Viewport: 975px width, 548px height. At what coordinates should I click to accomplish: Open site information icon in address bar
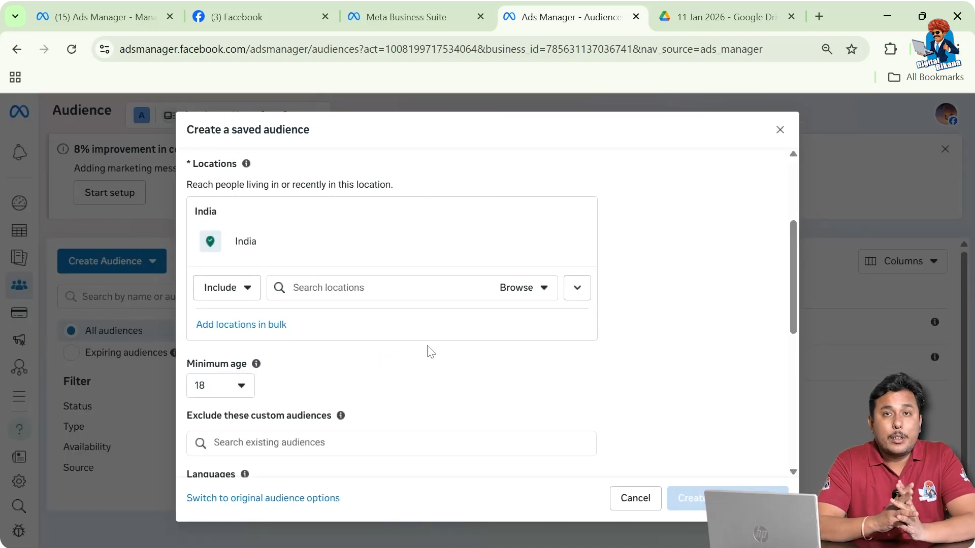104,49
